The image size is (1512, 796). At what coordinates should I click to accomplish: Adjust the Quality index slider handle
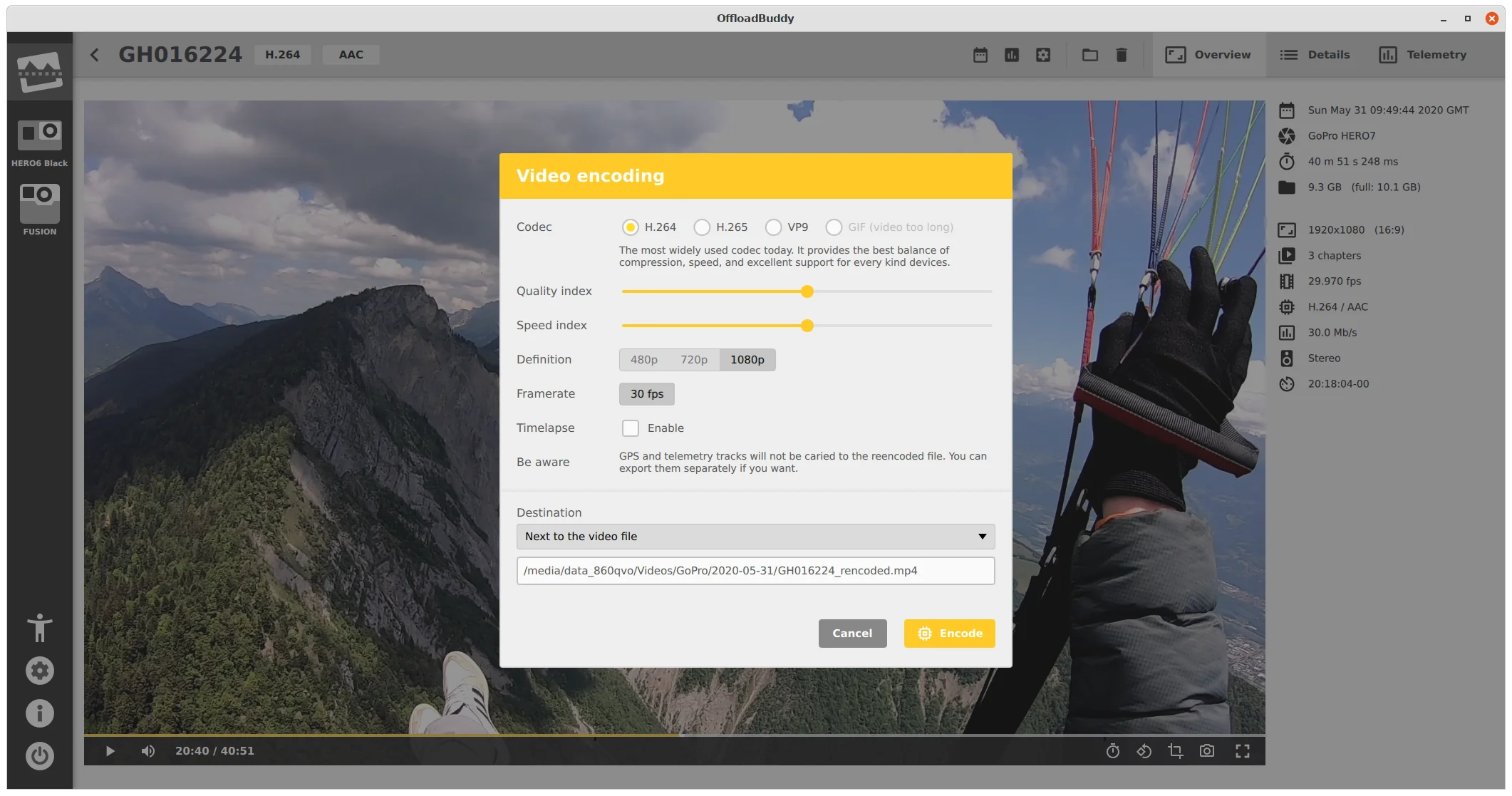click(x=807, y=291)
